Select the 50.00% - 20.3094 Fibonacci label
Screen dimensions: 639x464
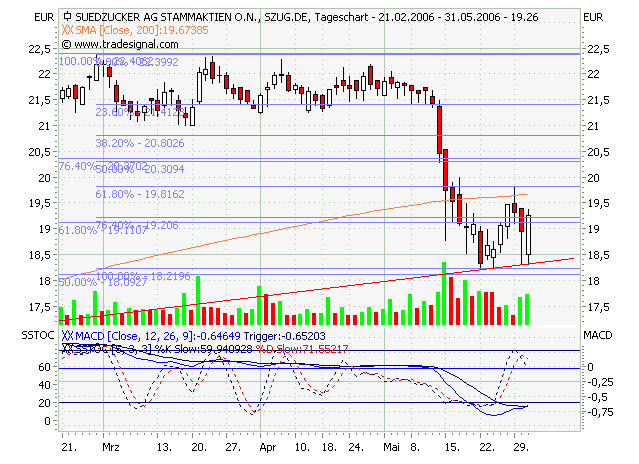click(x=140, y=169)
